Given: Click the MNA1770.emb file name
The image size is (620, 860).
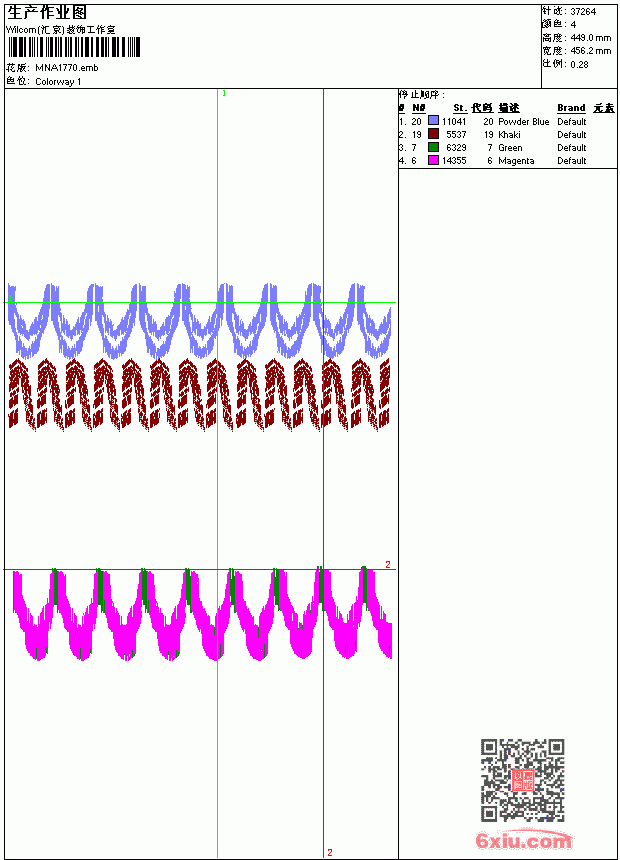Looking at the screenshot, I should [67, 68].
